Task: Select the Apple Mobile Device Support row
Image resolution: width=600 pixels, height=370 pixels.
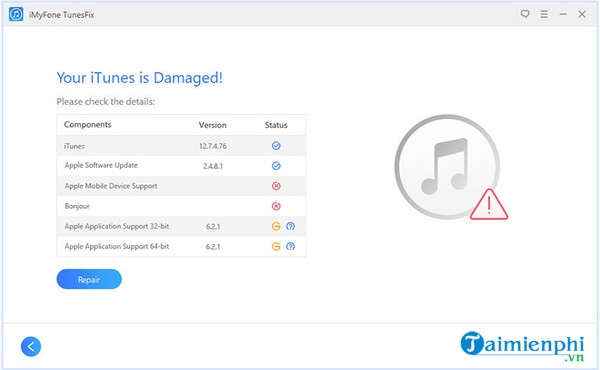Action: (181, 186)
